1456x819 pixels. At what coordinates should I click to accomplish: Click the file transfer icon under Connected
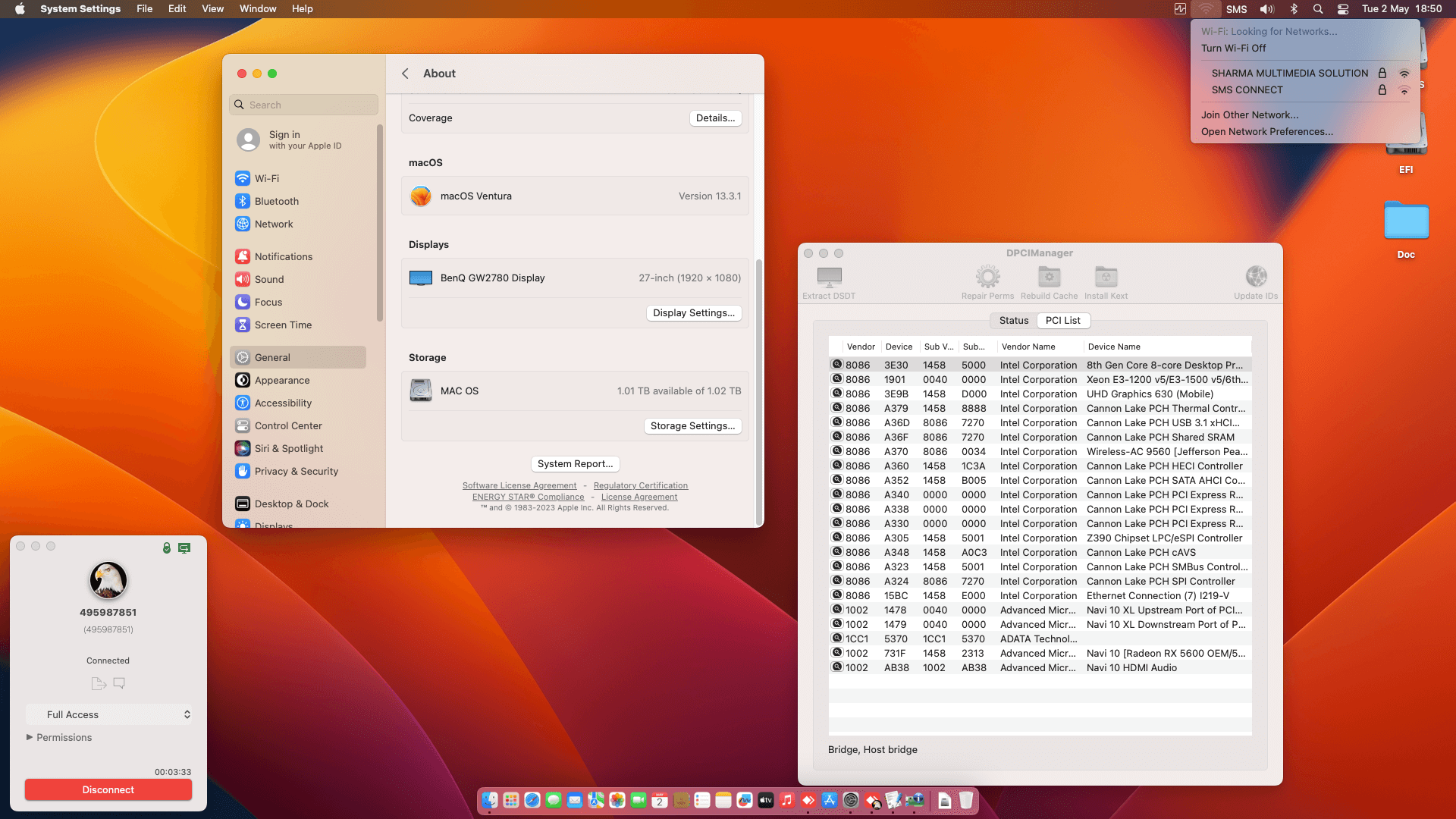pyautogui.click(x=99, y=683)
